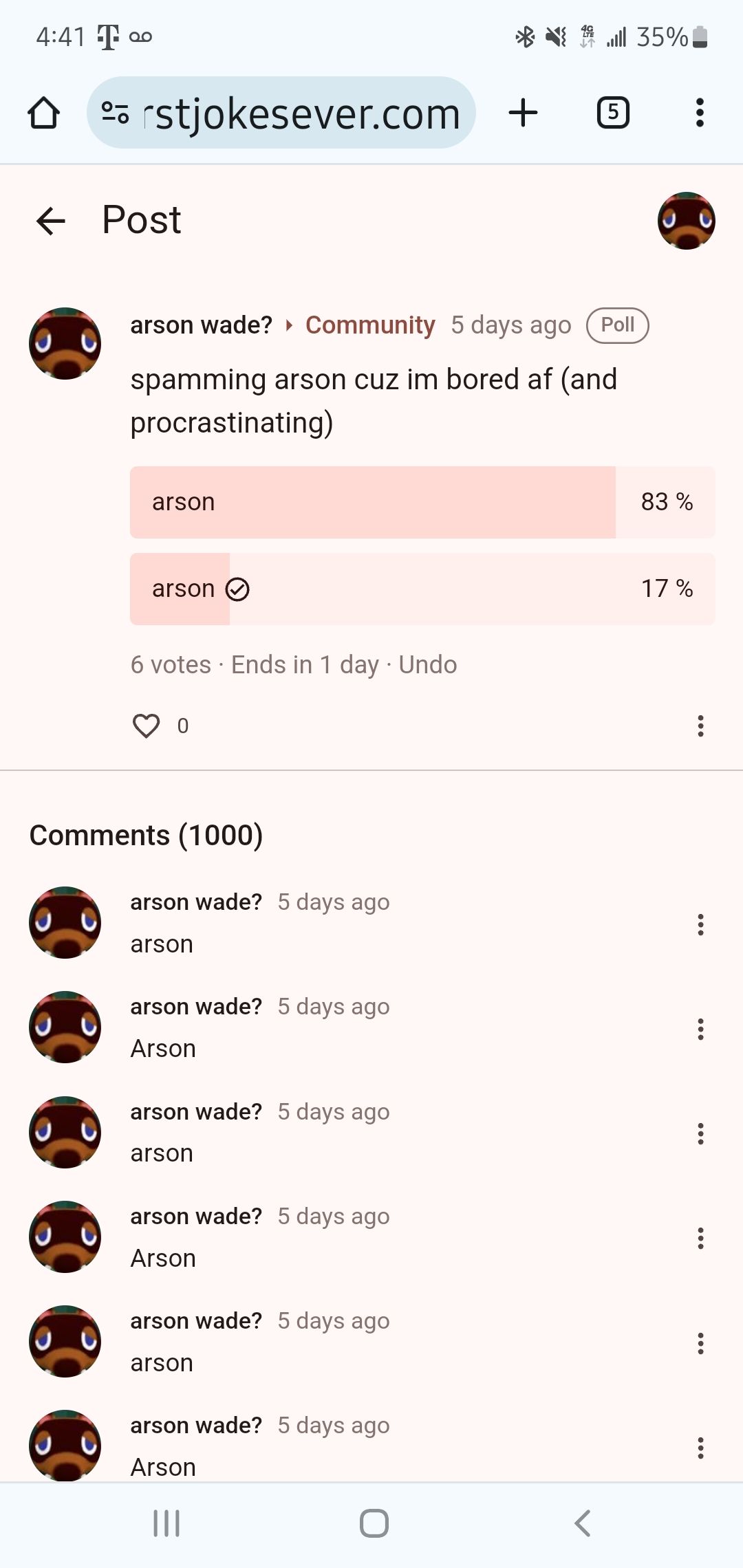The image size is (743, 1568).
Task: Like the post with the heart icon
Action: (146, 726)
